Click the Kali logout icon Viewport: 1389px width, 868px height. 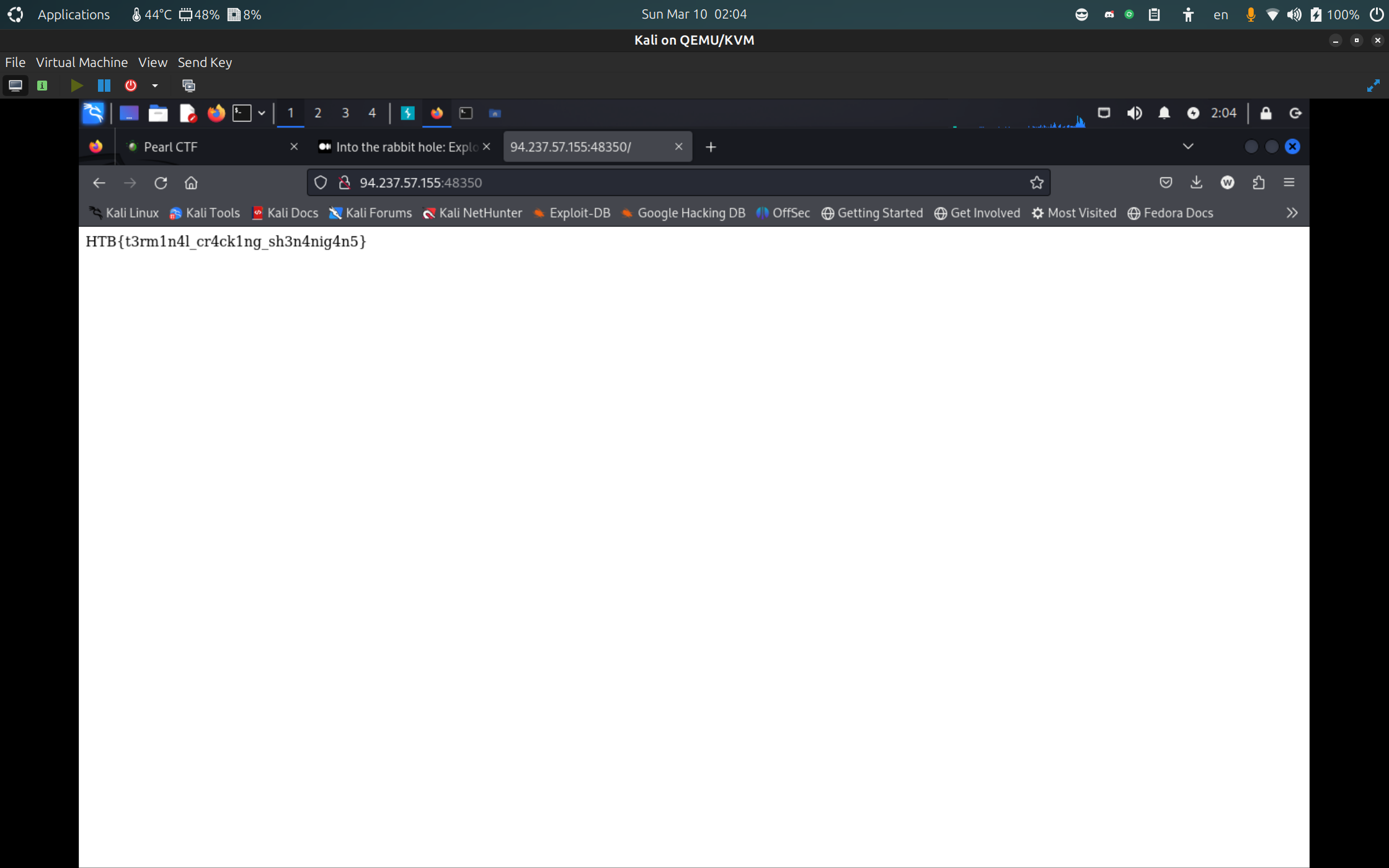tap(1295, 113)
